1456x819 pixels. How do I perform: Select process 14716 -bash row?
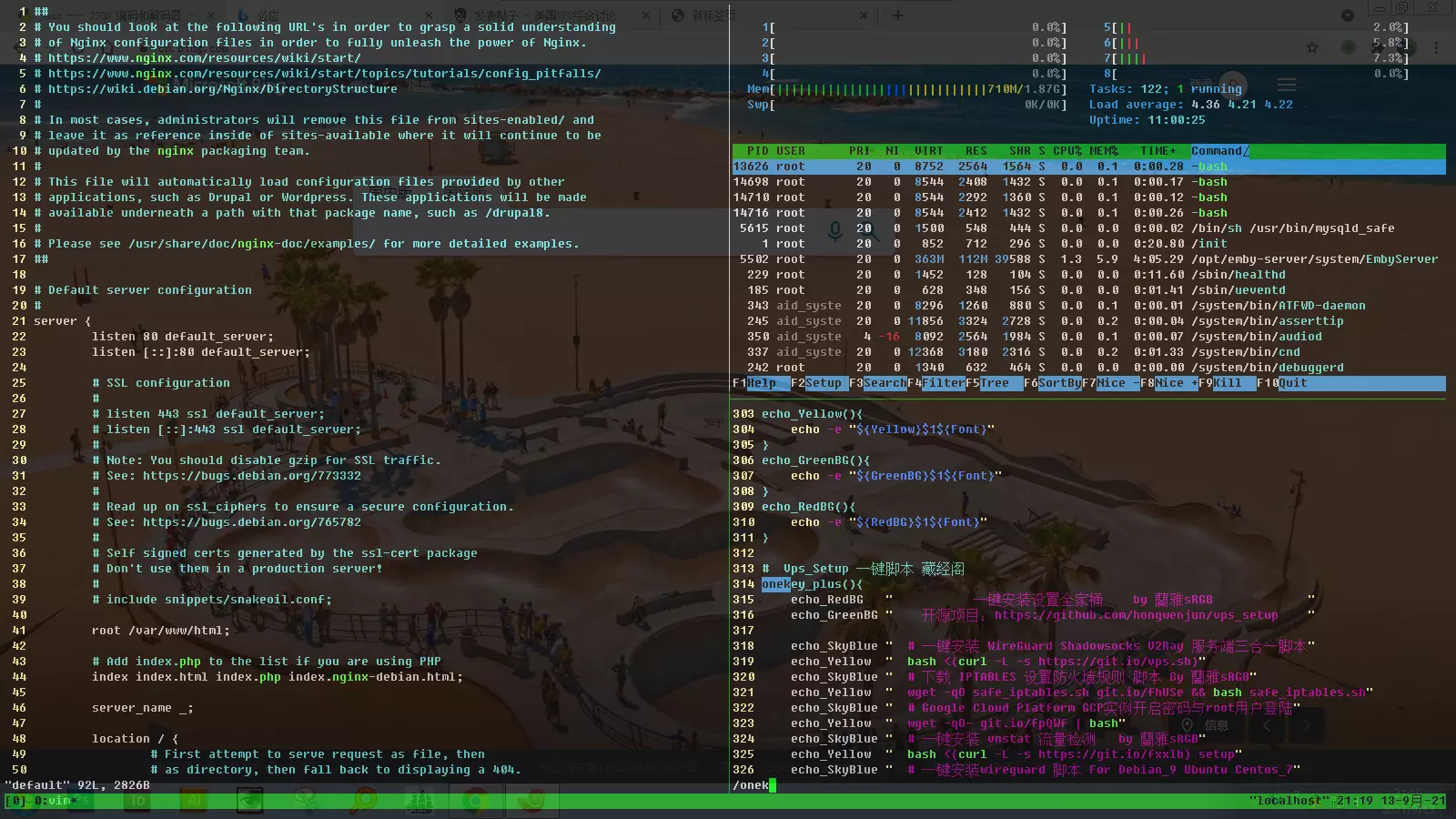pos(1089,213)
